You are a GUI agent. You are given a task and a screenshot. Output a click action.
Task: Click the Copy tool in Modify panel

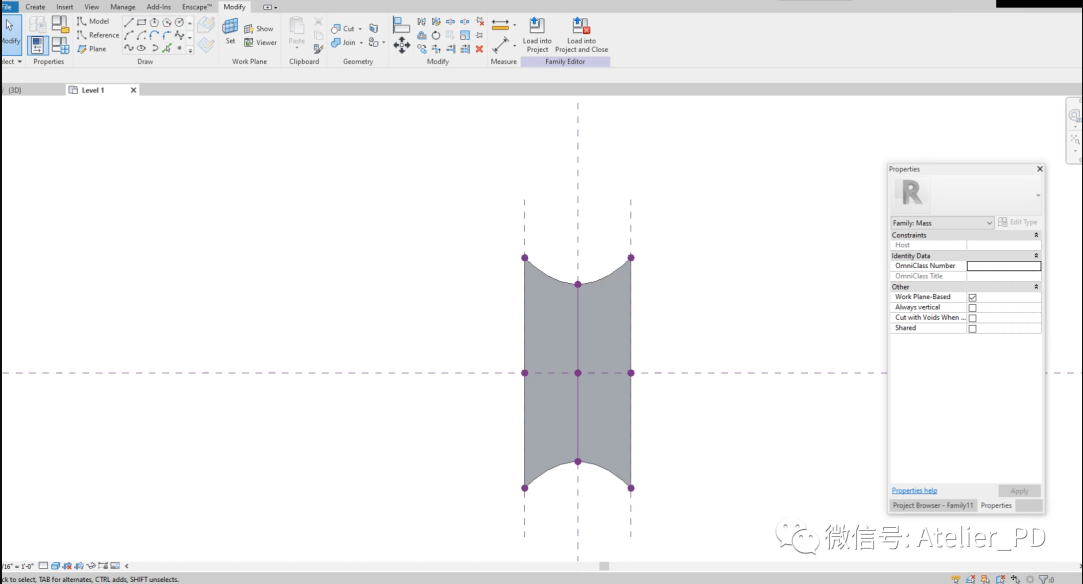tap(421, 49)
